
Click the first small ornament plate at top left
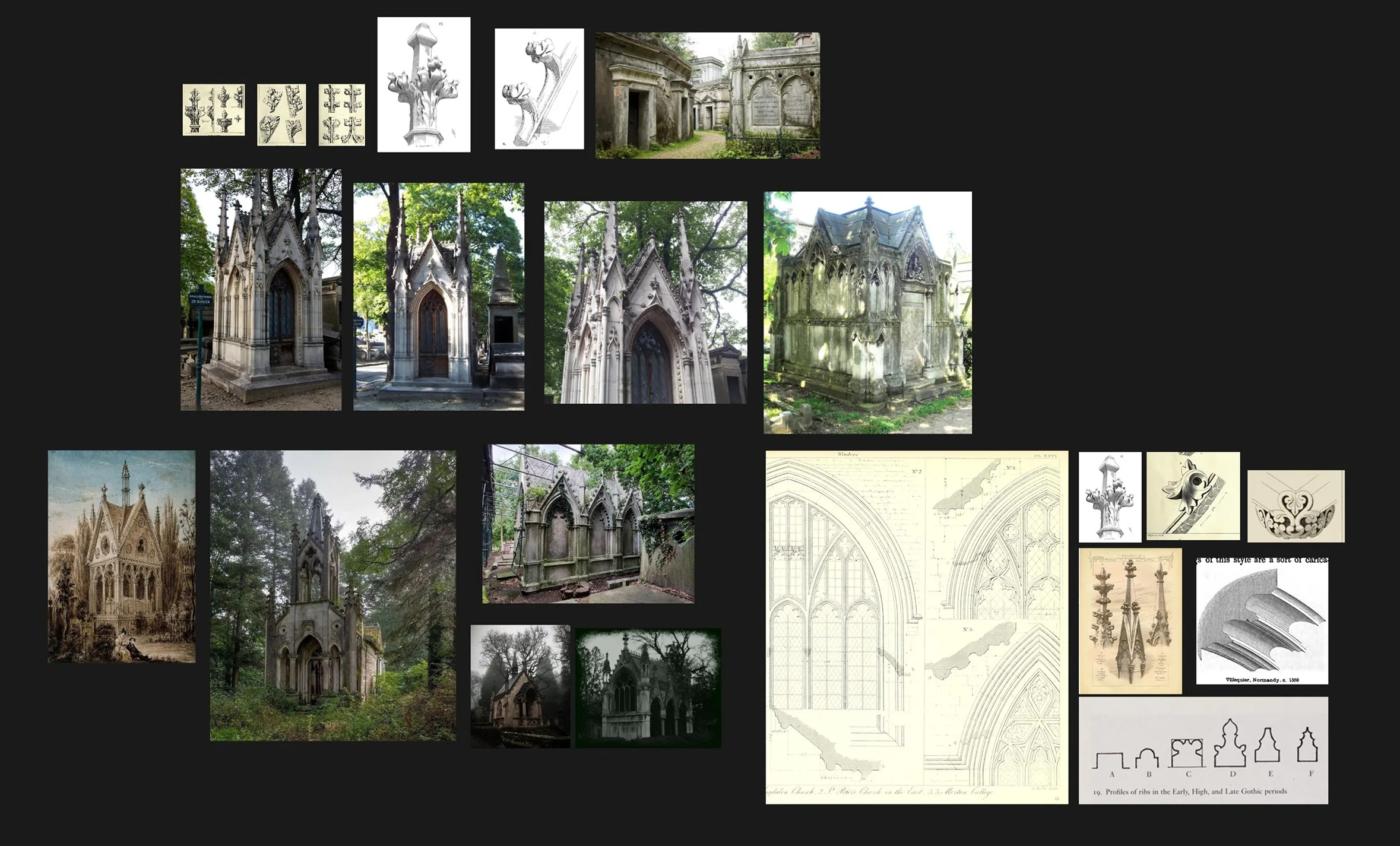pyautogui.click(x=214, y=110)
